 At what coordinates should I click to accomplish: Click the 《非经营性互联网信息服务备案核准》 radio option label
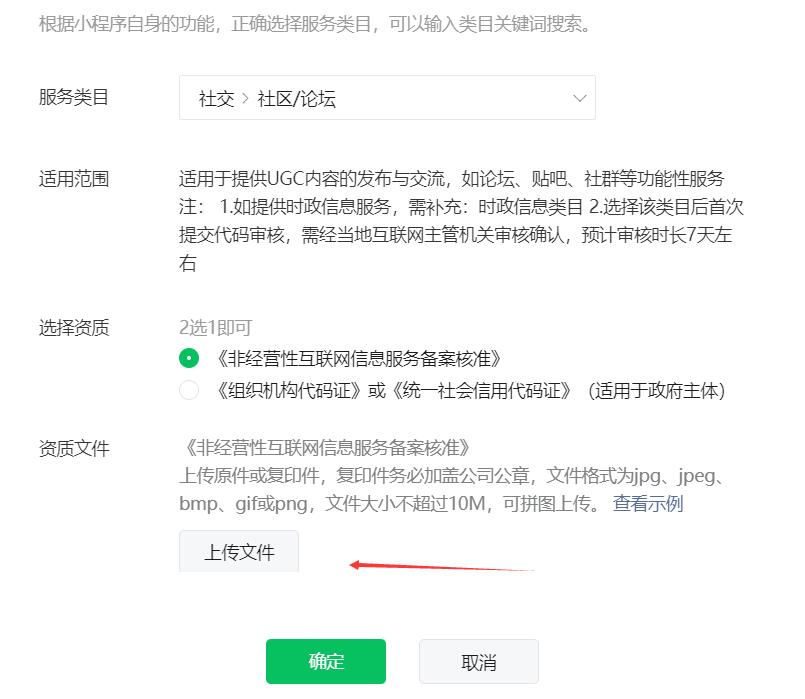(x=357, y=358)
